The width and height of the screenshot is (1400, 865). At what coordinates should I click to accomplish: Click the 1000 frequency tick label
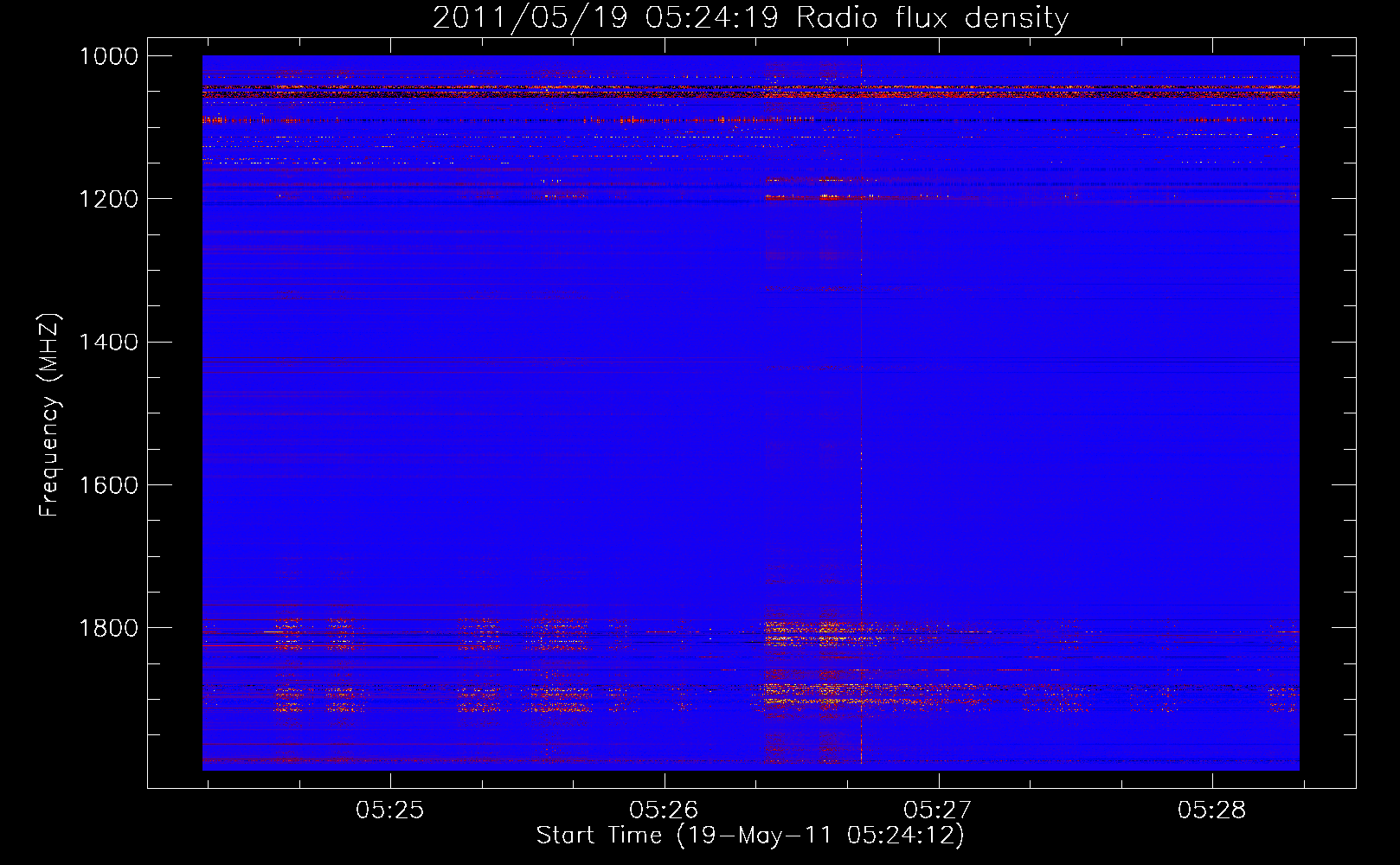coord(109,56)
